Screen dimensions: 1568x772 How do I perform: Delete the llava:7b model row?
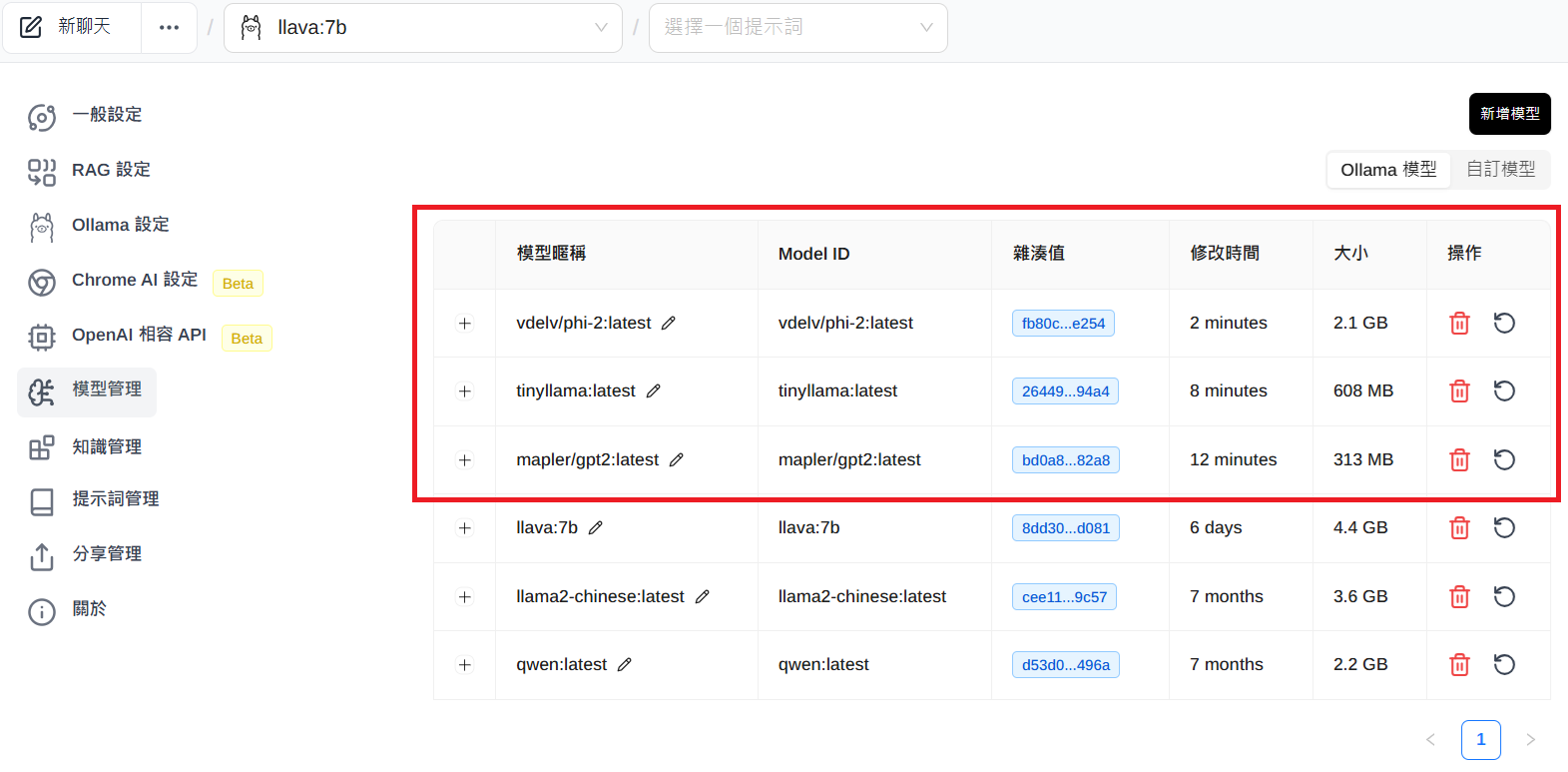[x=1459, y=527]
